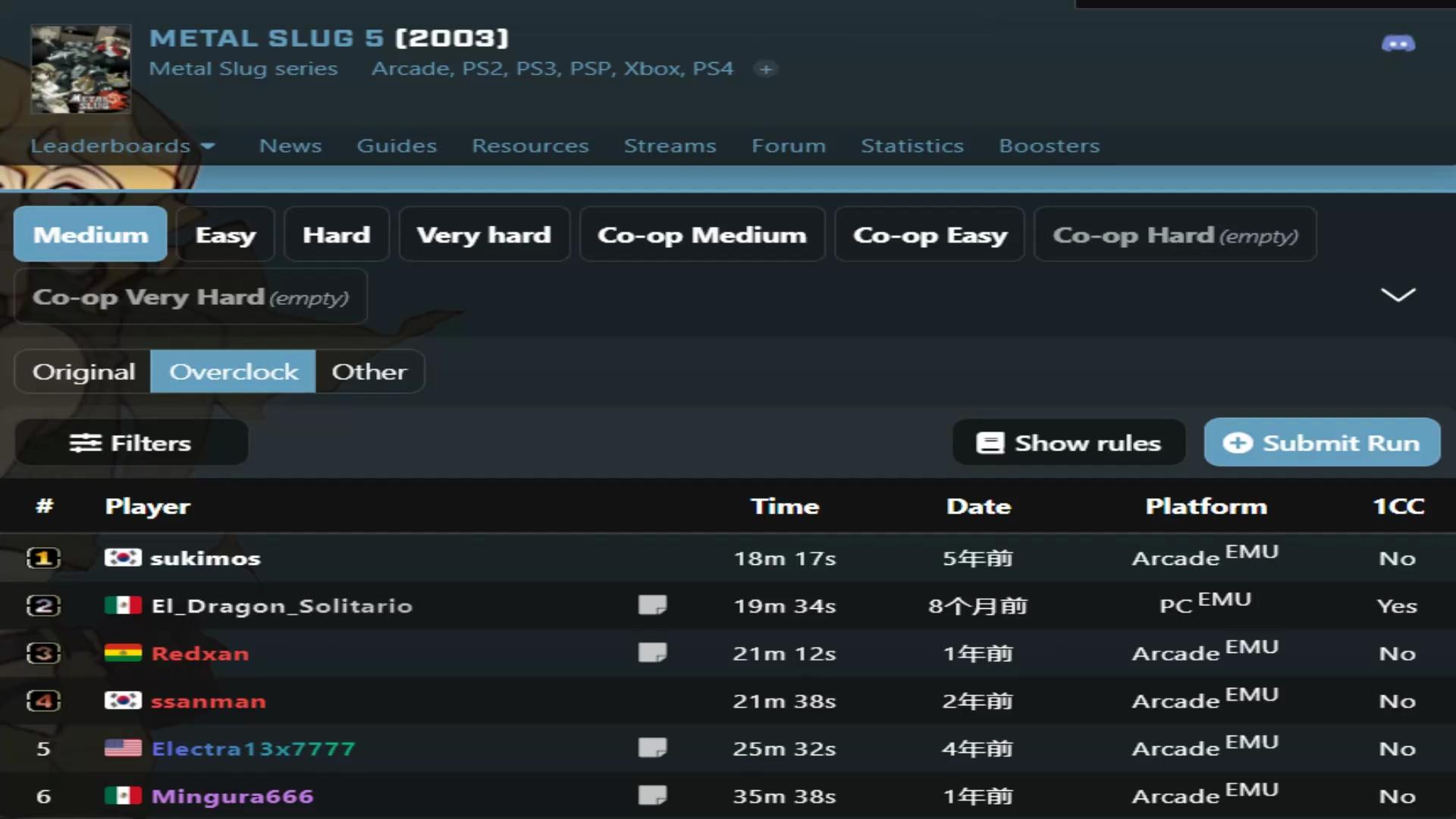Switch to the Original subcategory
The width and height of the screenshot is (1456, 819).
click(83, 372)
